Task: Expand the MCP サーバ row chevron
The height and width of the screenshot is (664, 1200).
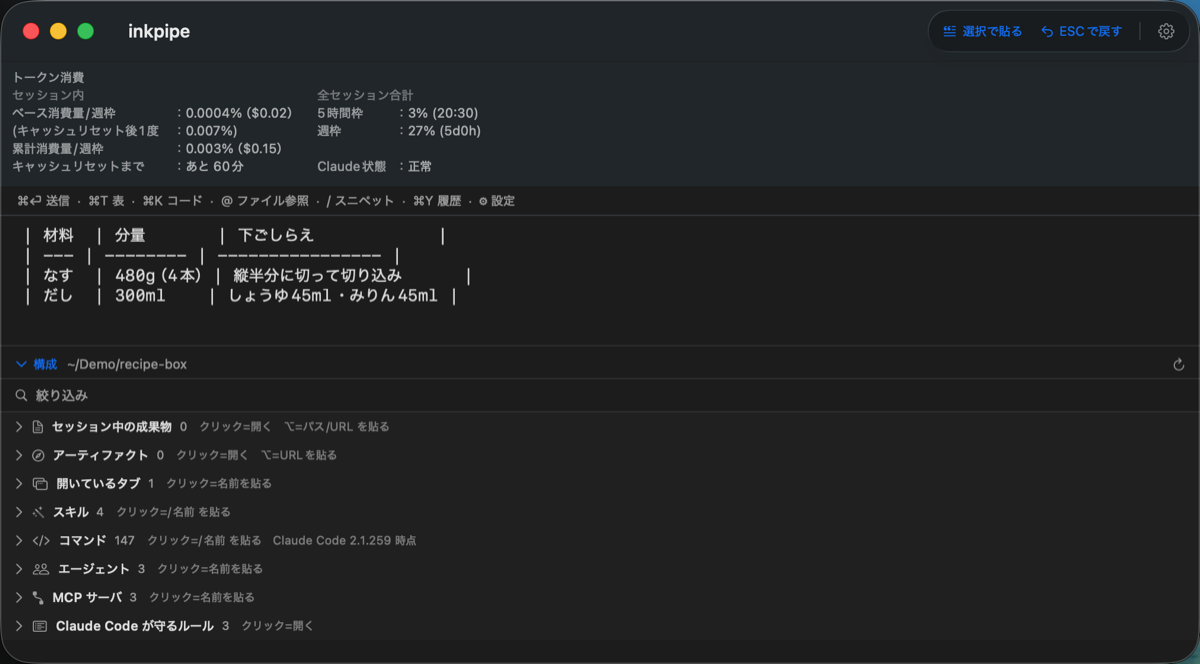Action: (x=19, y=597)
